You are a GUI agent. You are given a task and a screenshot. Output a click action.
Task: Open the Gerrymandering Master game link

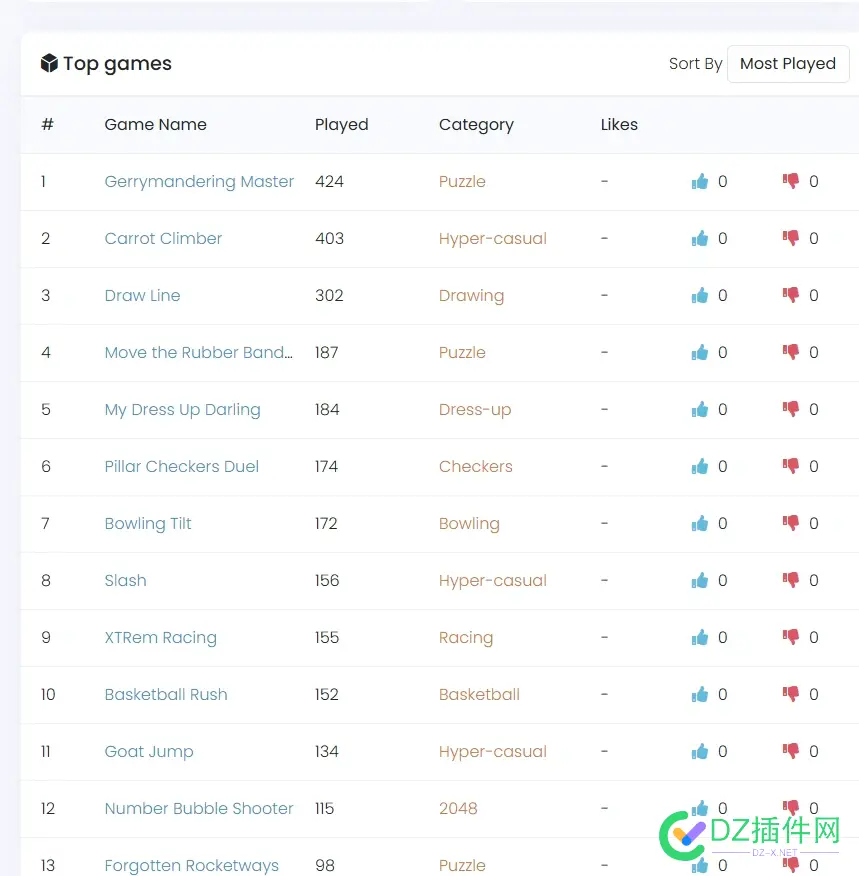point(199,182)
